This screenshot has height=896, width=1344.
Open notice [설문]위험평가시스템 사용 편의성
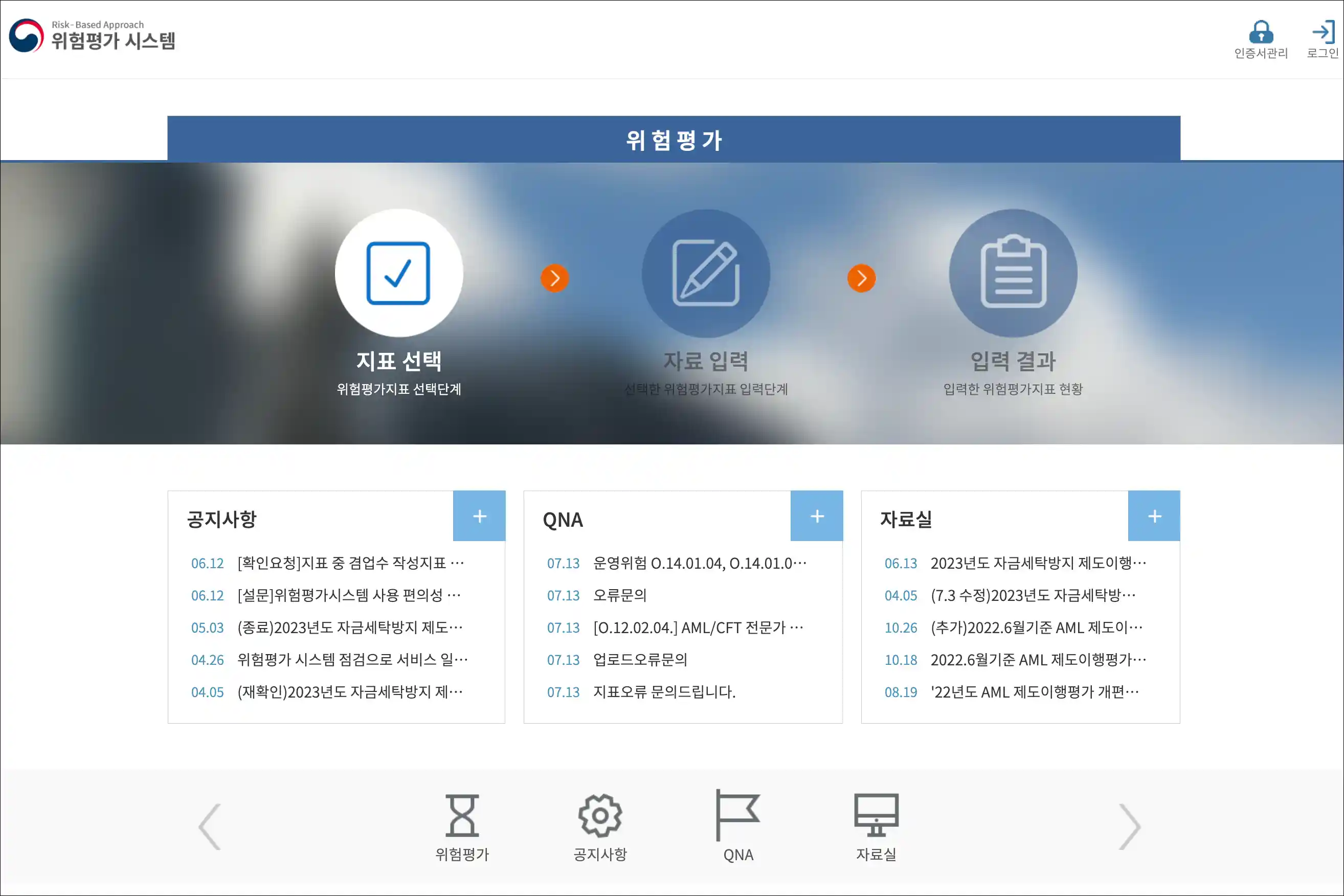349,595
